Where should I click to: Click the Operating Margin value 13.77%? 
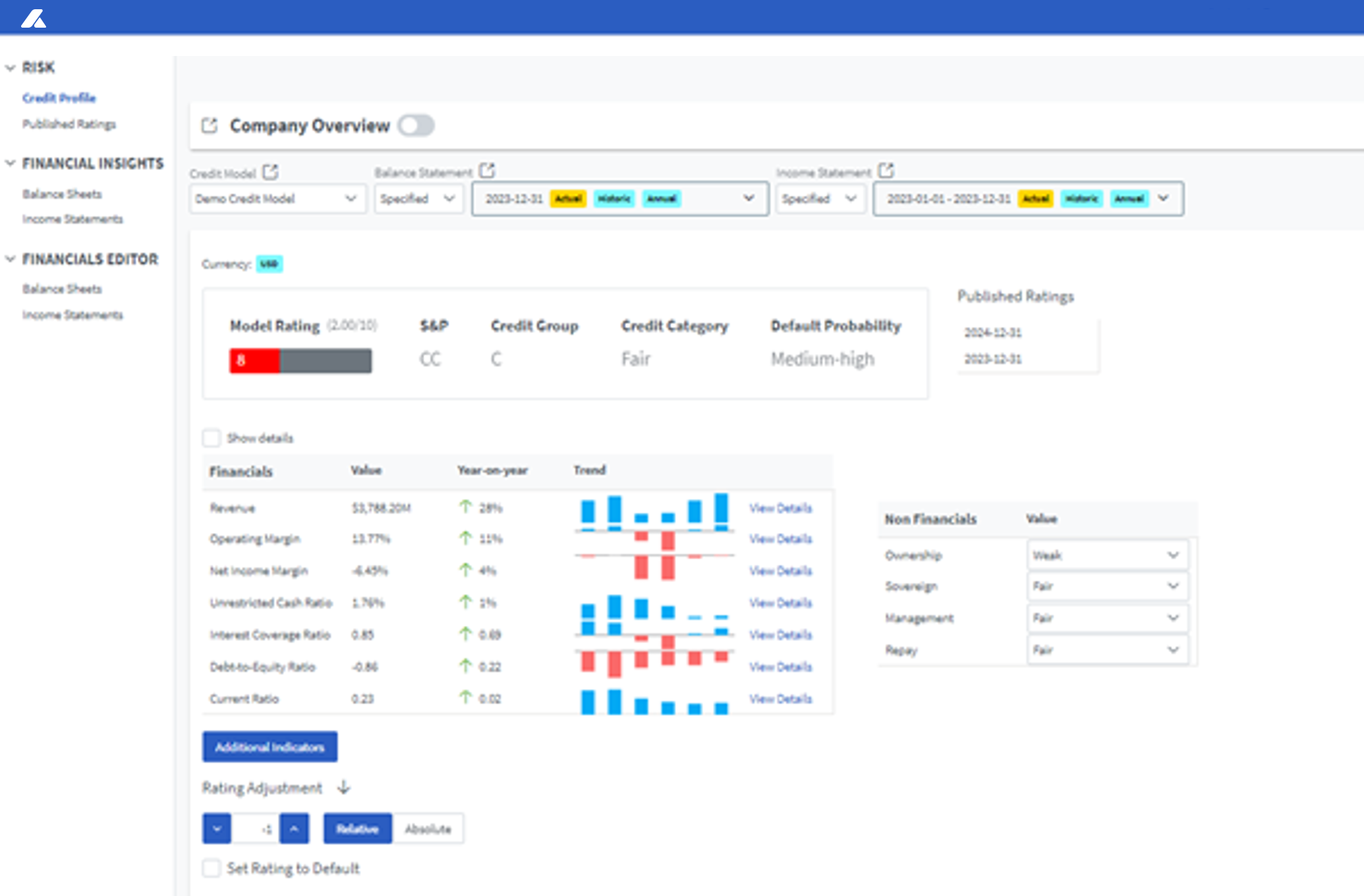[x=370, y=539]
